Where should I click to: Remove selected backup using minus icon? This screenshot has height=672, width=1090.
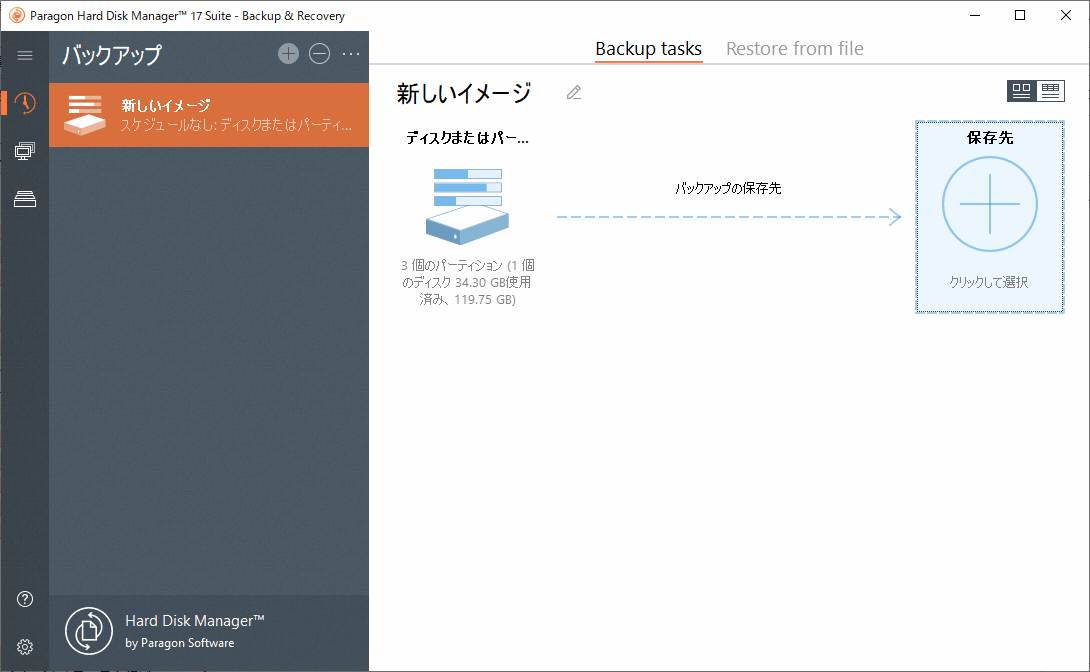pyautogui.click(x=320, y=54)
